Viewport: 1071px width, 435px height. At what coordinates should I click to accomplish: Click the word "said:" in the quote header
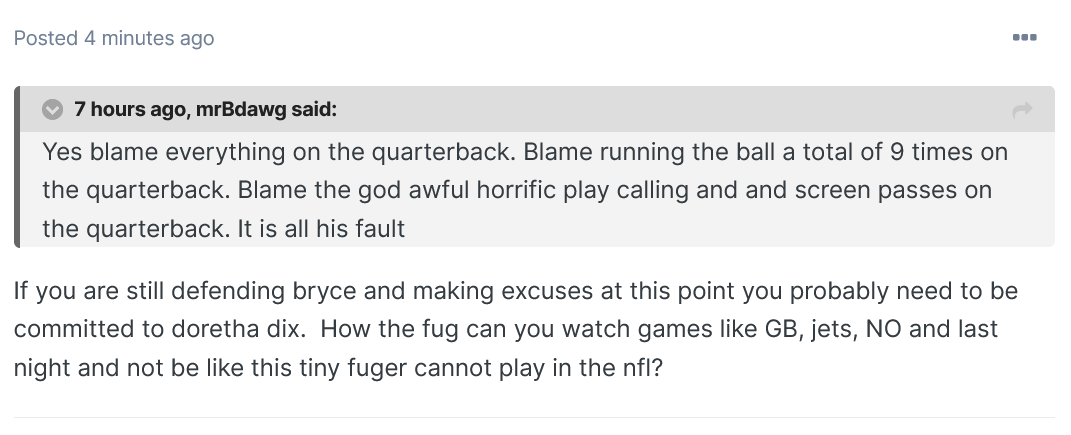[313, 109]
